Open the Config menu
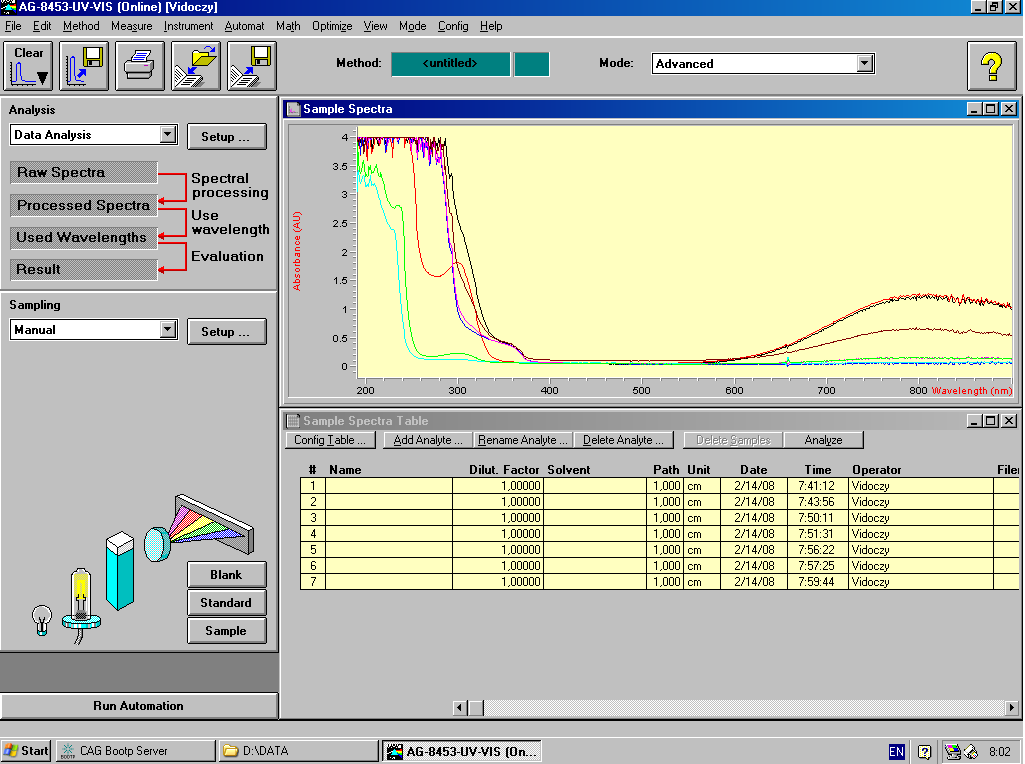The image size is (1025, 764). [453, 26]
